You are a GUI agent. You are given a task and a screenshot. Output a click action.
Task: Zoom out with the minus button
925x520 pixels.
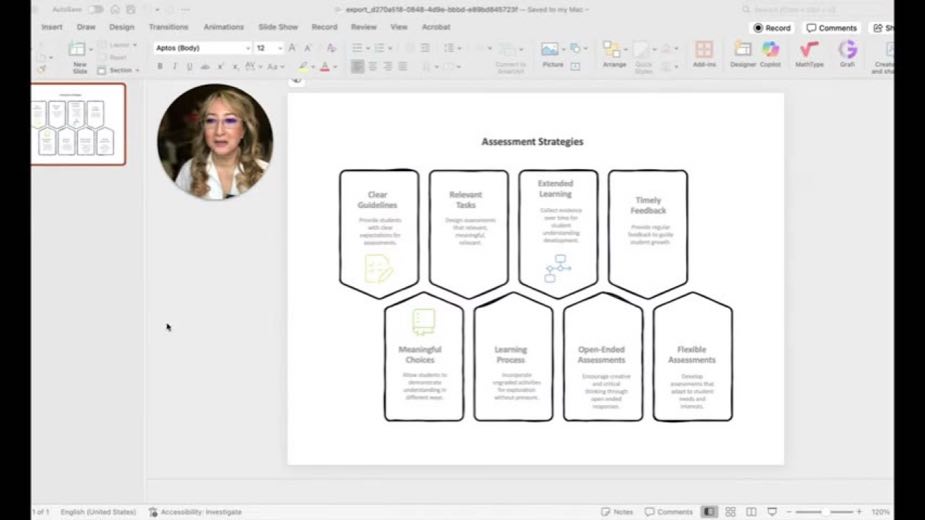pos(789,512)
